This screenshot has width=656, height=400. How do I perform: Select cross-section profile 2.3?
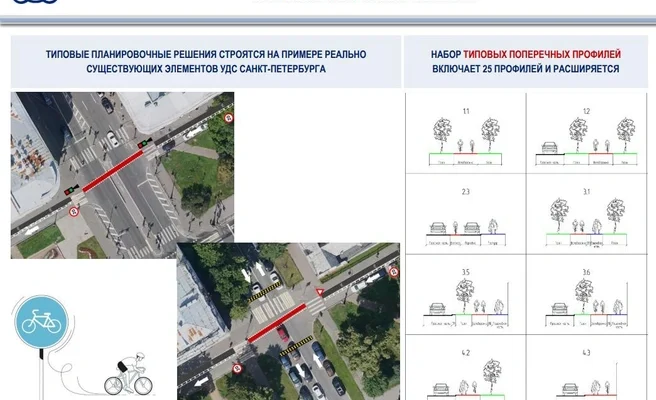coord(465,215)
